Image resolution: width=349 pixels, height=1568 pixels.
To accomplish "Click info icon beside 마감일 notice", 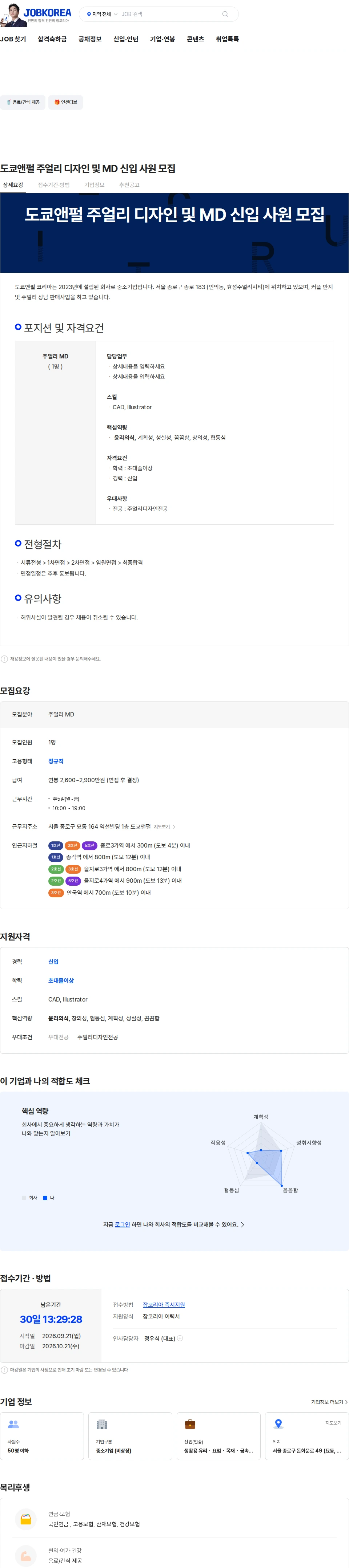I will [x=4, y=1370].
